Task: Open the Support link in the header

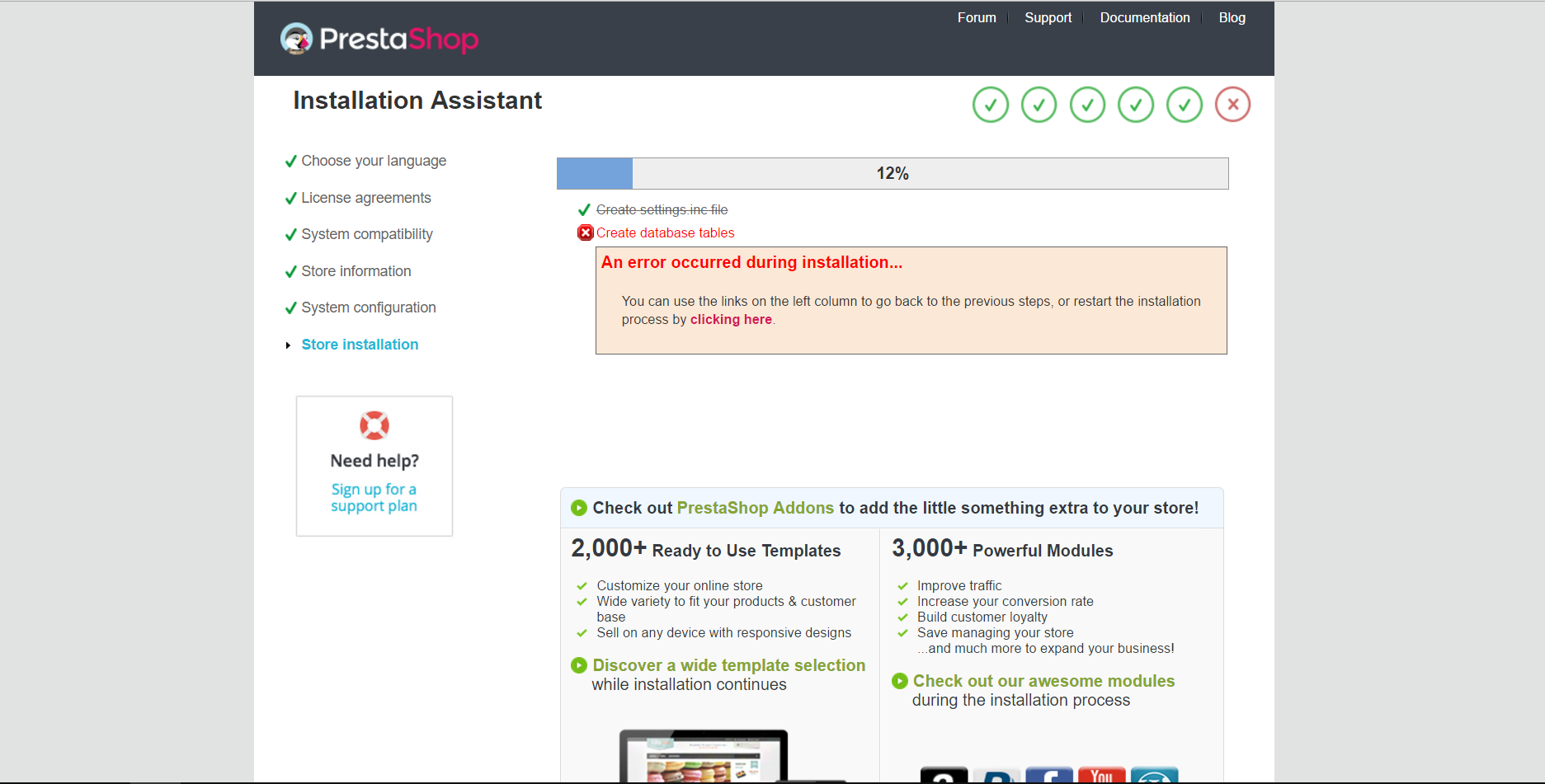Action: pos(1048,17)
